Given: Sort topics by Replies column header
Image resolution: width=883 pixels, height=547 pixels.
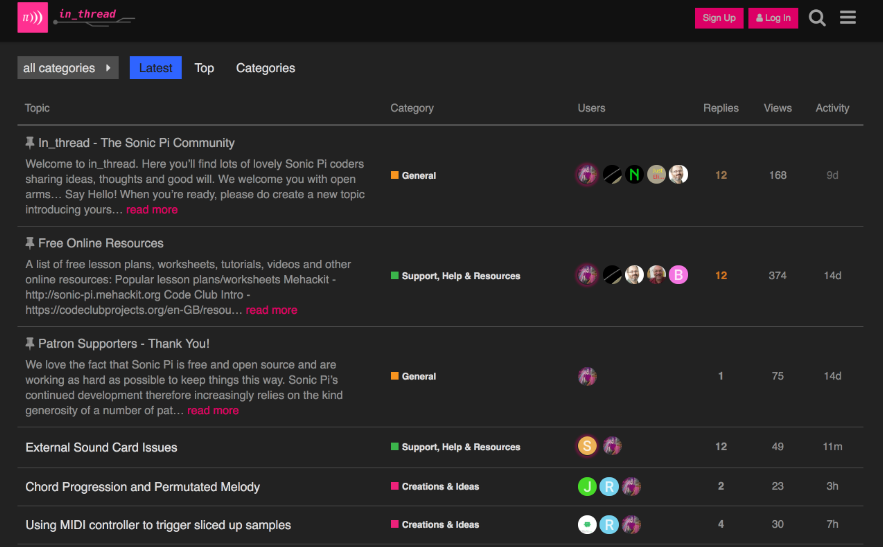Looking at the screenshot, I should [x=721, y=108].
